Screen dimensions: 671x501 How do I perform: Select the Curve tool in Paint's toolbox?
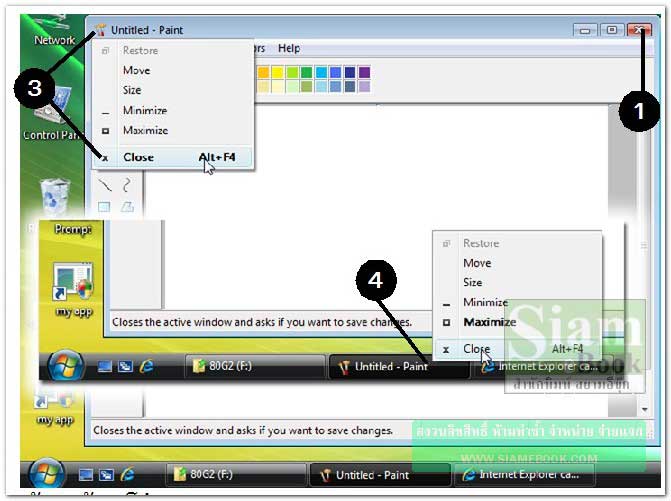click(127, 185)
